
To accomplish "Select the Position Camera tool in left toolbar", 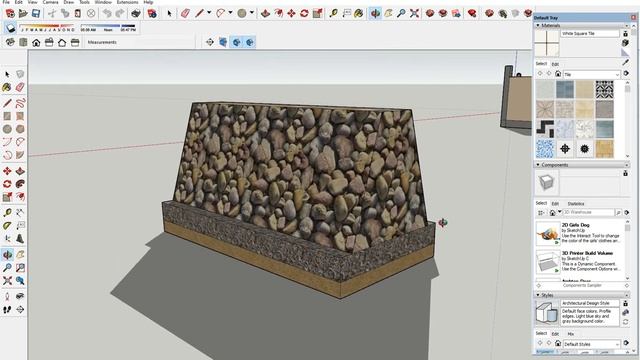I will pyautogui.click(x=7, y=296).
